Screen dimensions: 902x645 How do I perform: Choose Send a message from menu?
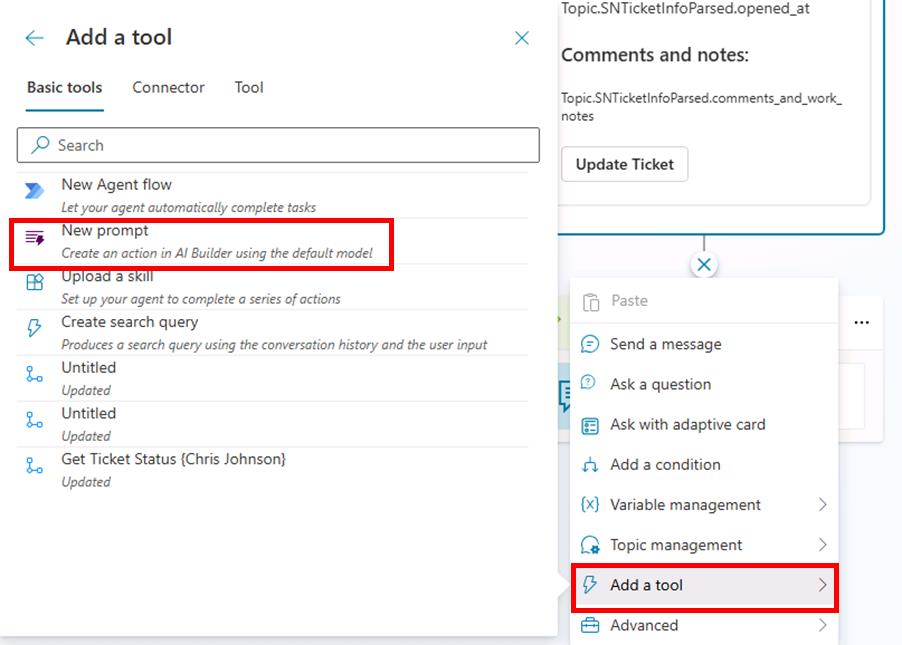[665, 344]
